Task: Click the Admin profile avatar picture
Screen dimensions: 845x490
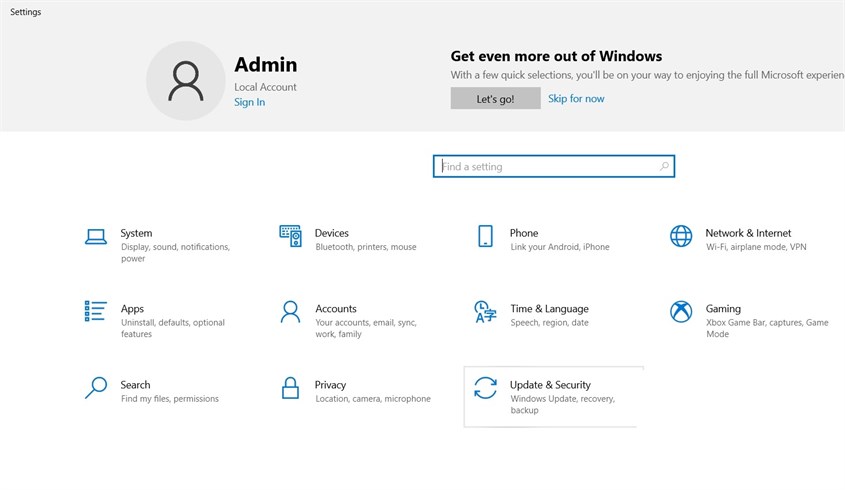Action: [x=186, y=81]
